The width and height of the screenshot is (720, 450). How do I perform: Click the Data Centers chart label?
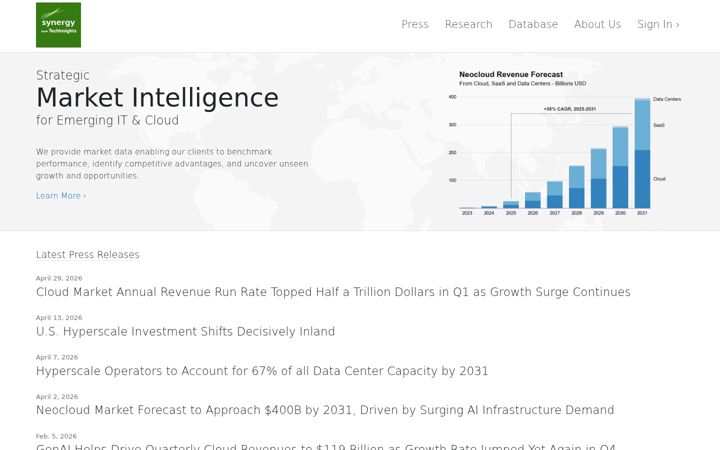[667, 99]
